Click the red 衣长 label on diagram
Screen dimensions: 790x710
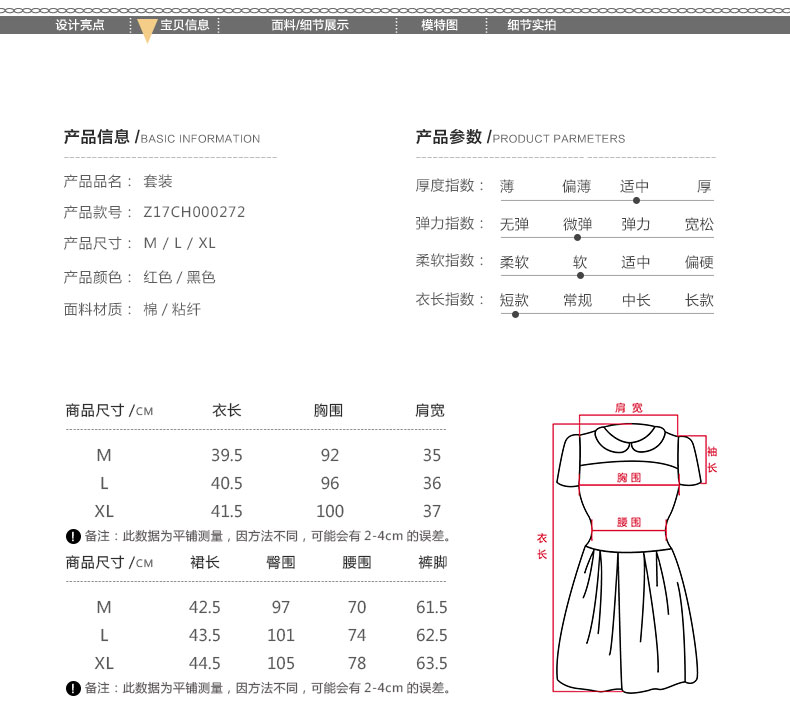point(542,546)
